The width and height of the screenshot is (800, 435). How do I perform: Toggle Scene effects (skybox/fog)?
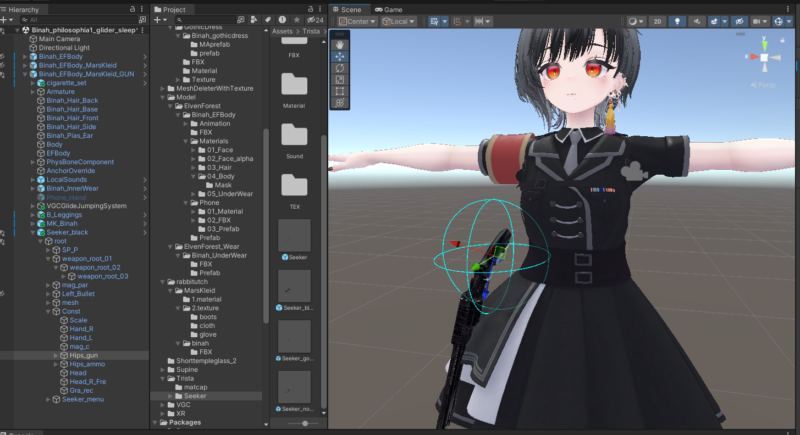pos(714,21)
